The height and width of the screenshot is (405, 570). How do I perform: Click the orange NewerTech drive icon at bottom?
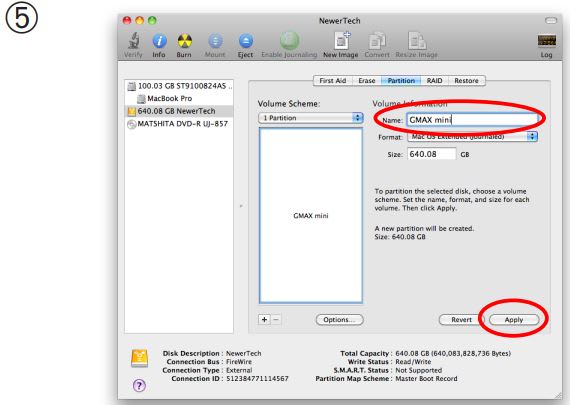point(140,358)
